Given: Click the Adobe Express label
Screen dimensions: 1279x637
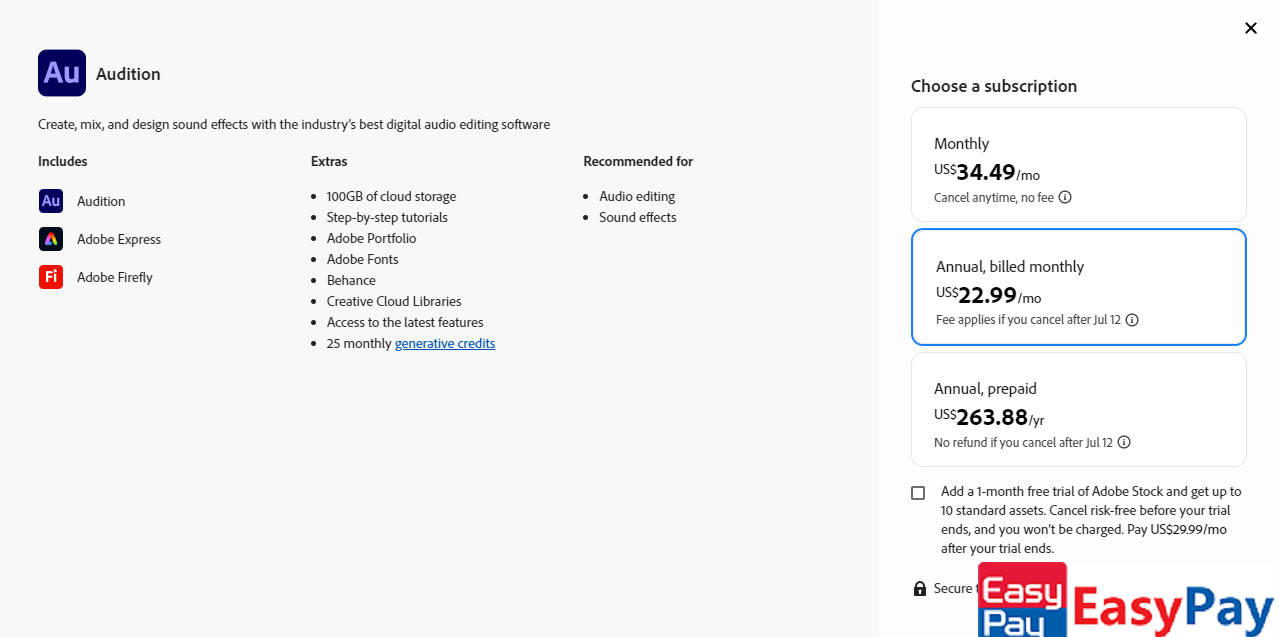Looking at the screenshot, I should (x=119, y=239).
